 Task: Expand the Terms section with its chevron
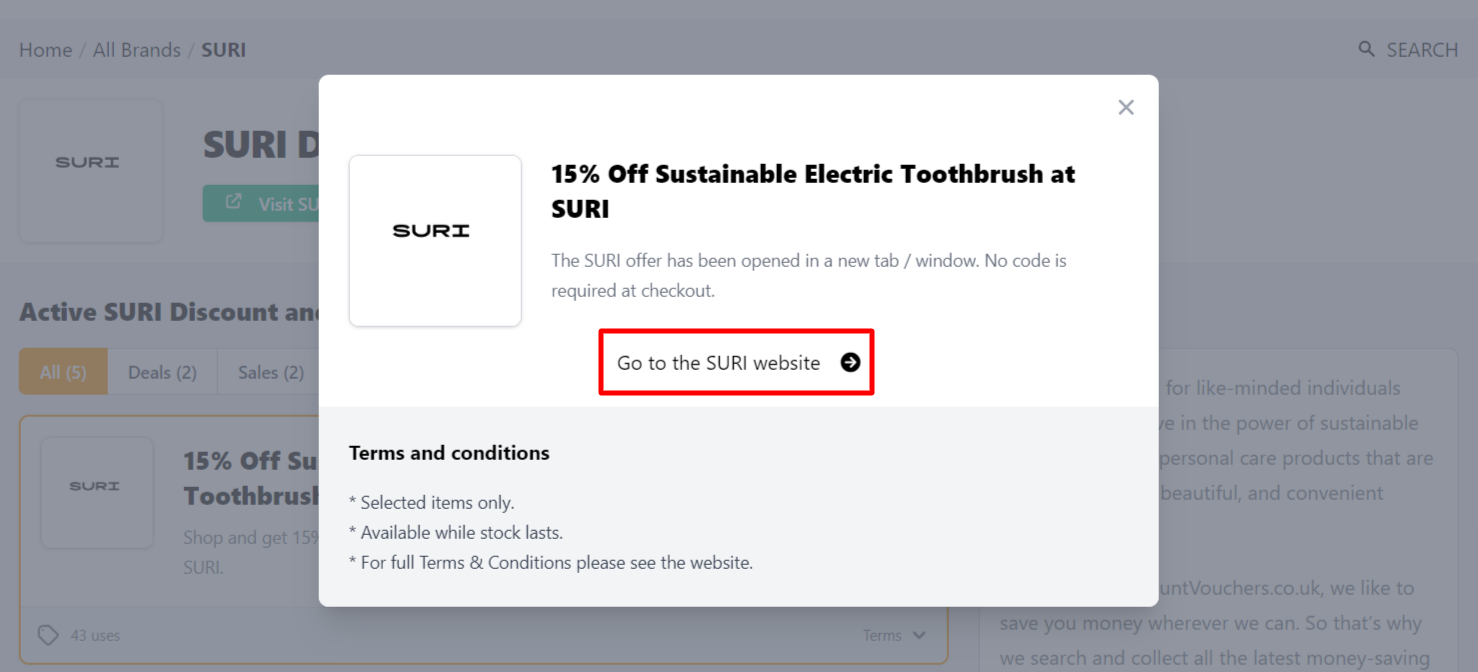tap(921, 635)
